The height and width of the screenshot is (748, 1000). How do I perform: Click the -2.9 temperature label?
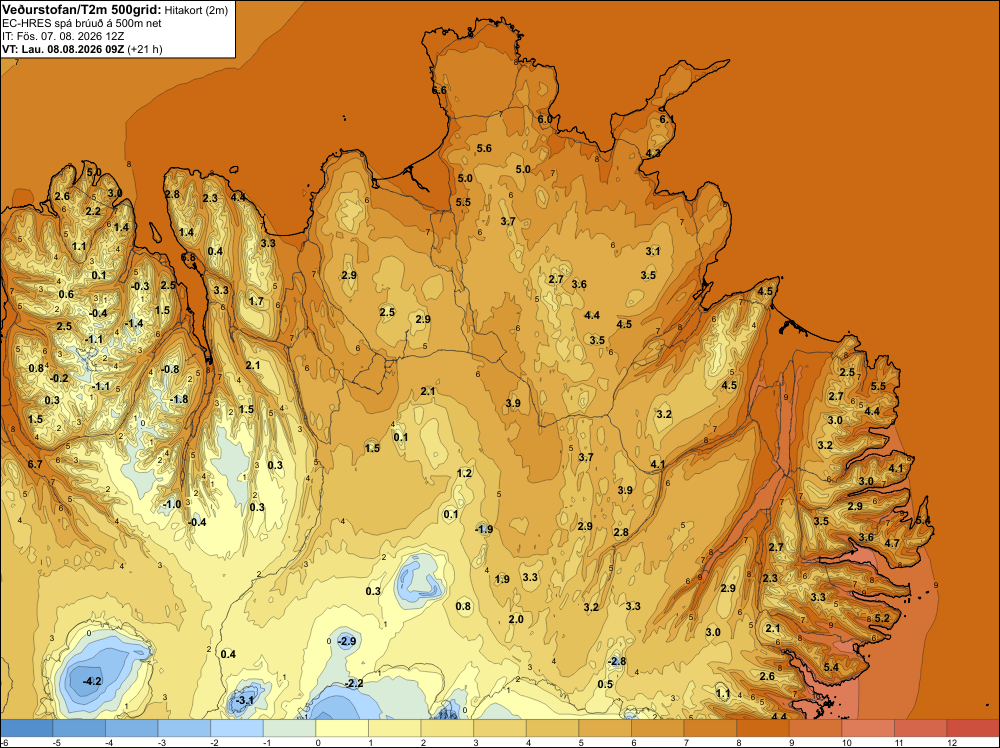point(346,641)
